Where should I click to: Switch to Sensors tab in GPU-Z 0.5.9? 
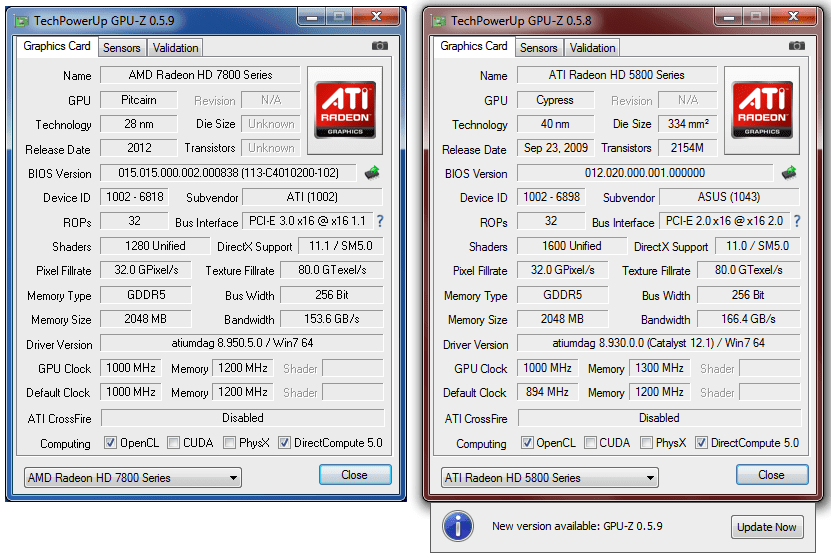pyautogui.click(x=121, y=48)
